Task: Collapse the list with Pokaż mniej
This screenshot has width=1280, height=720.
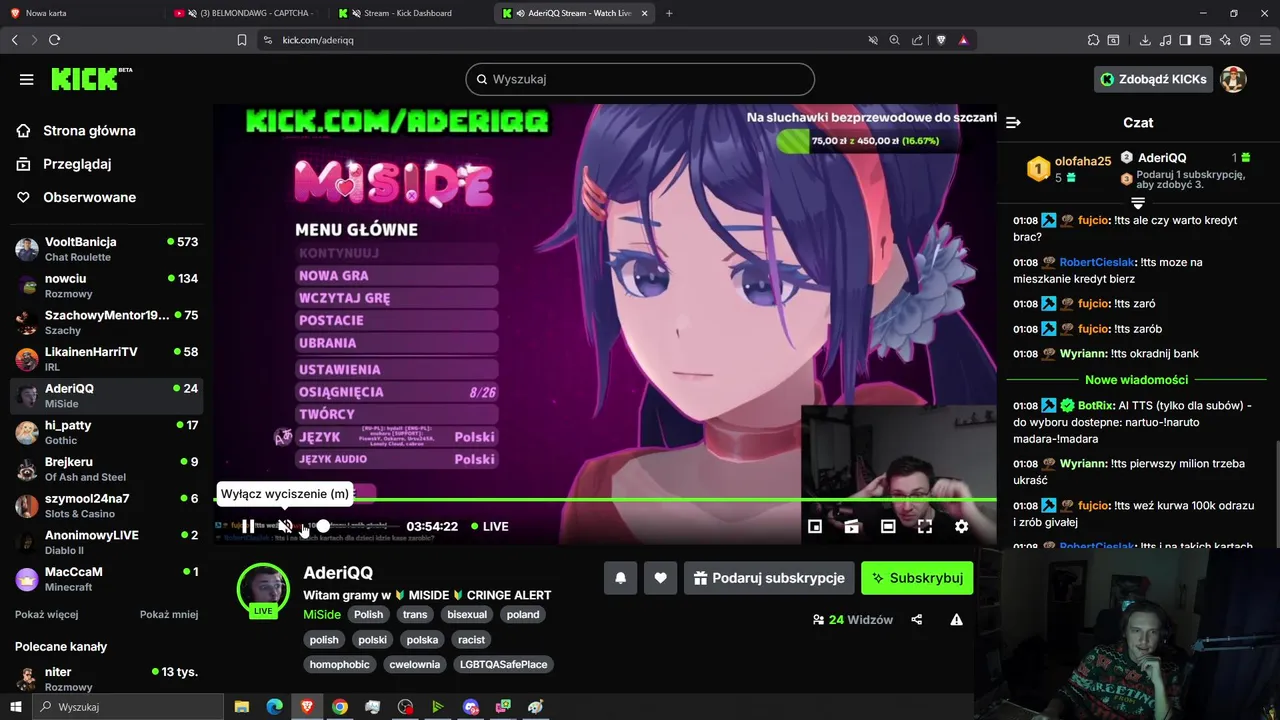Action: click(169, 614)
